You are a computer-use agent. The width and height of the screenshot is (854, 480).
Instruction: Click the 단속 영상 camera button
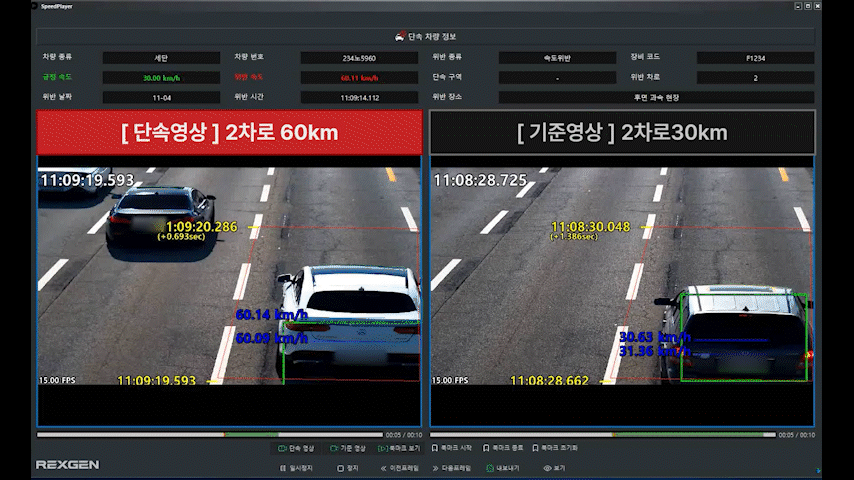pos(296,448)
